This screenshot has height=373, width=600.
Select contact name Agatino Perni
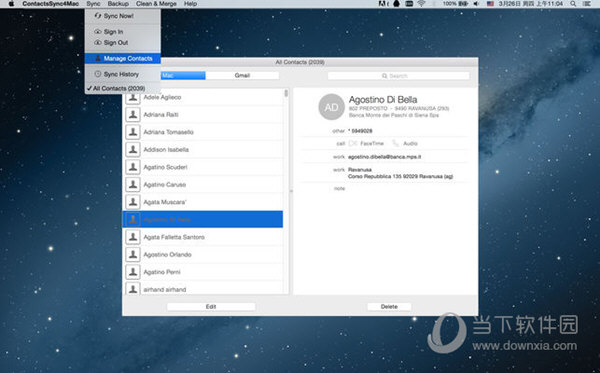[x=162, y=272]
